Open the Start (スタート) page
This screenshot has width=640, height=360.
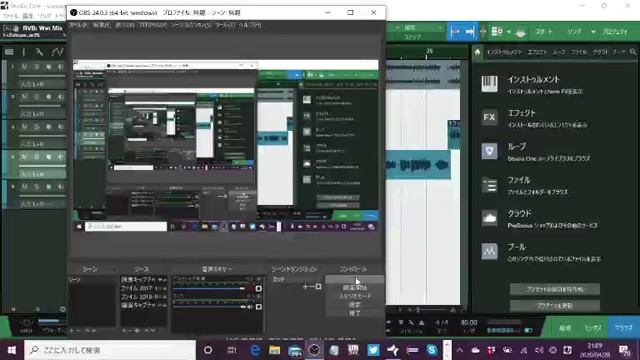tap(544, 32)
